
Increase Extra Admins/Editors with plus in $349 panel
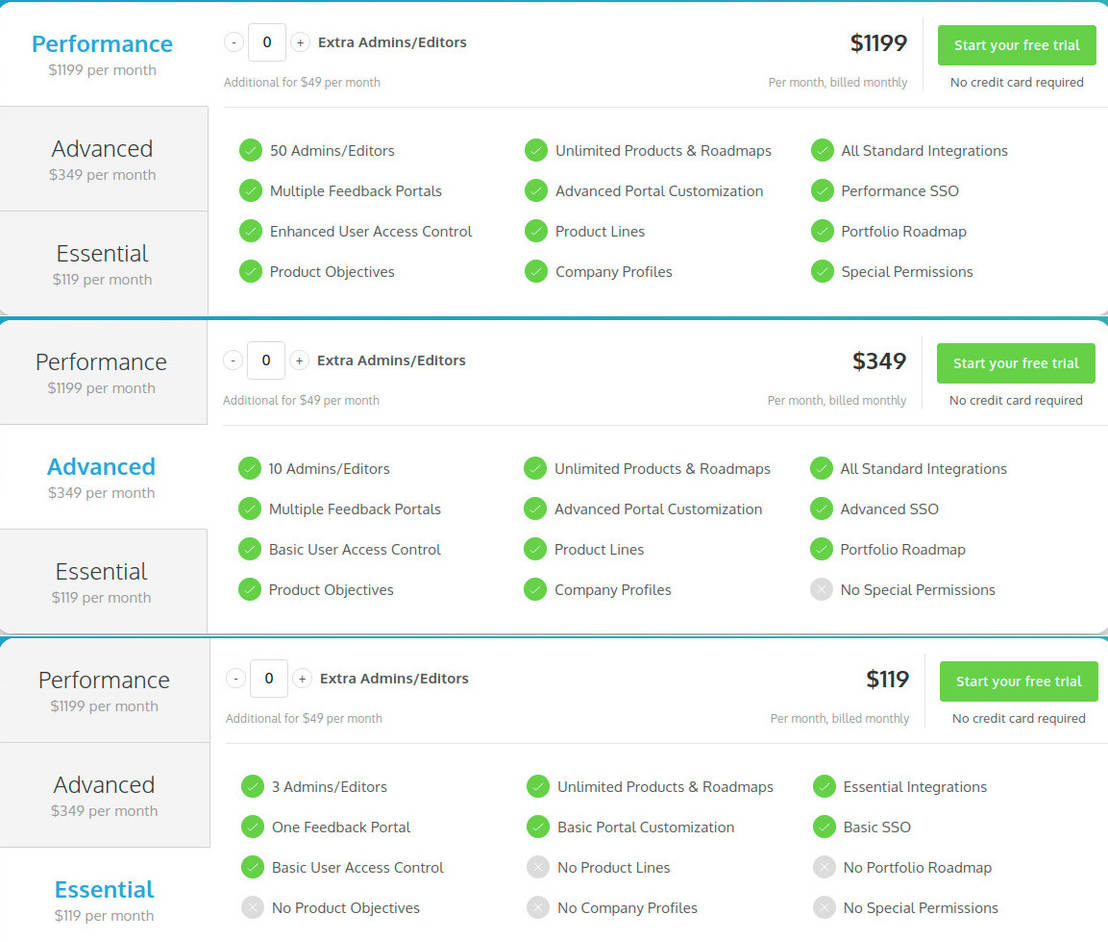(300, 360)
